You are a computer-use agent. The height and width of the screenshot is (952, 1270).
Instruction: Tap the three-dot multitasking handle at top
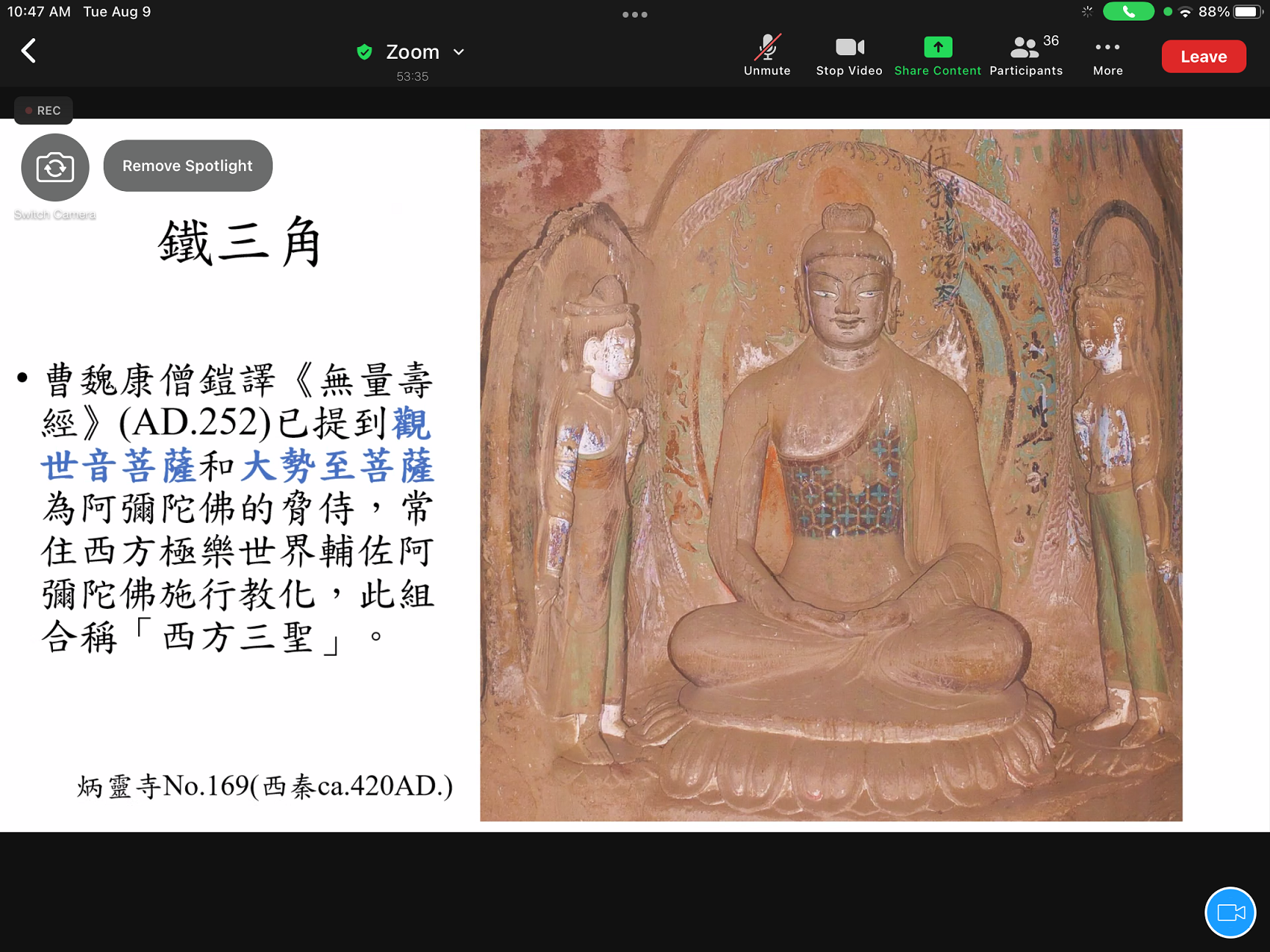tap(634, 14)
